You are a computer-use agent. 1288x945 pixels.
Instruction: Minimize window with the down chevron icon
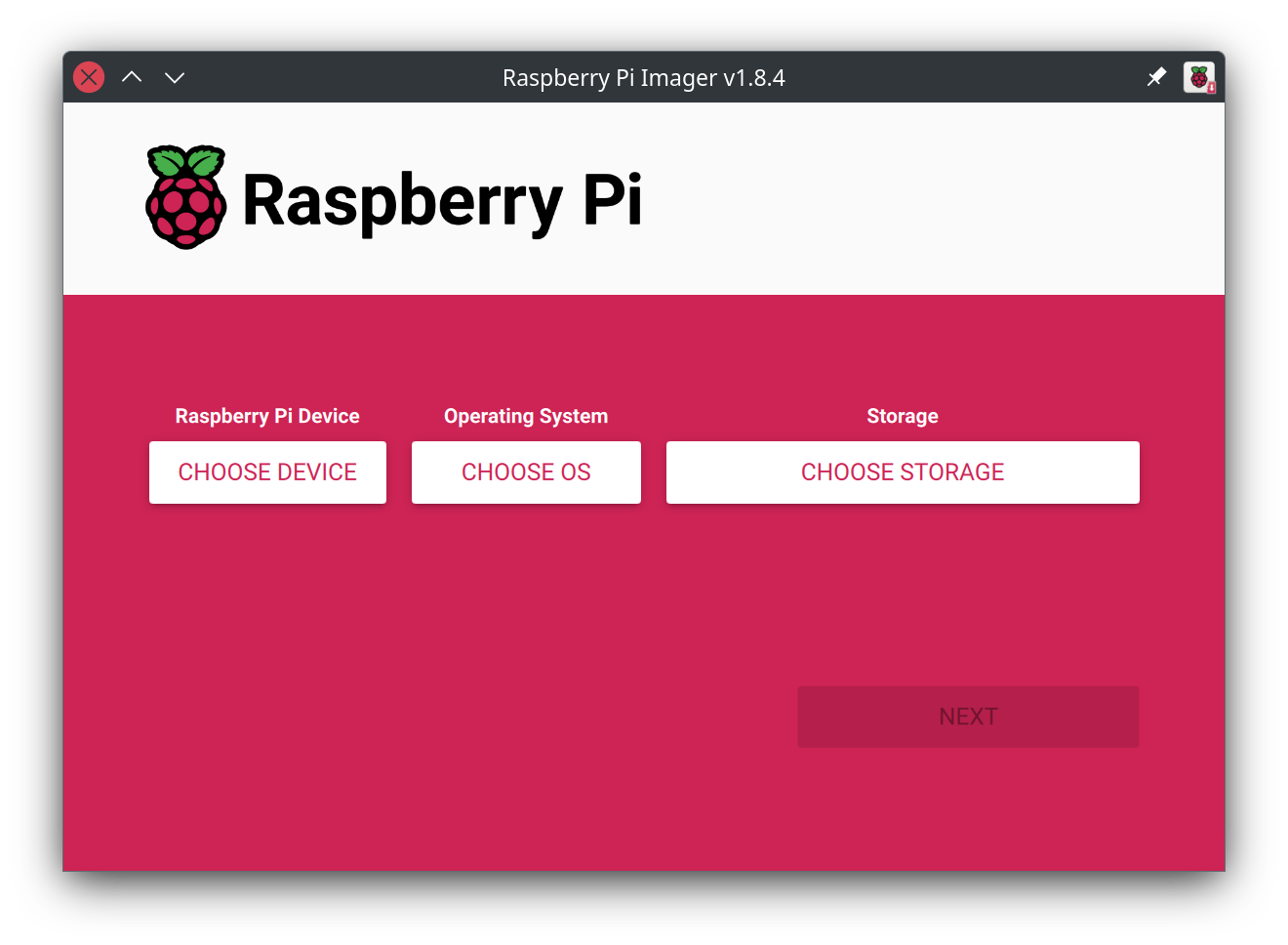click(x=175, y=77)
